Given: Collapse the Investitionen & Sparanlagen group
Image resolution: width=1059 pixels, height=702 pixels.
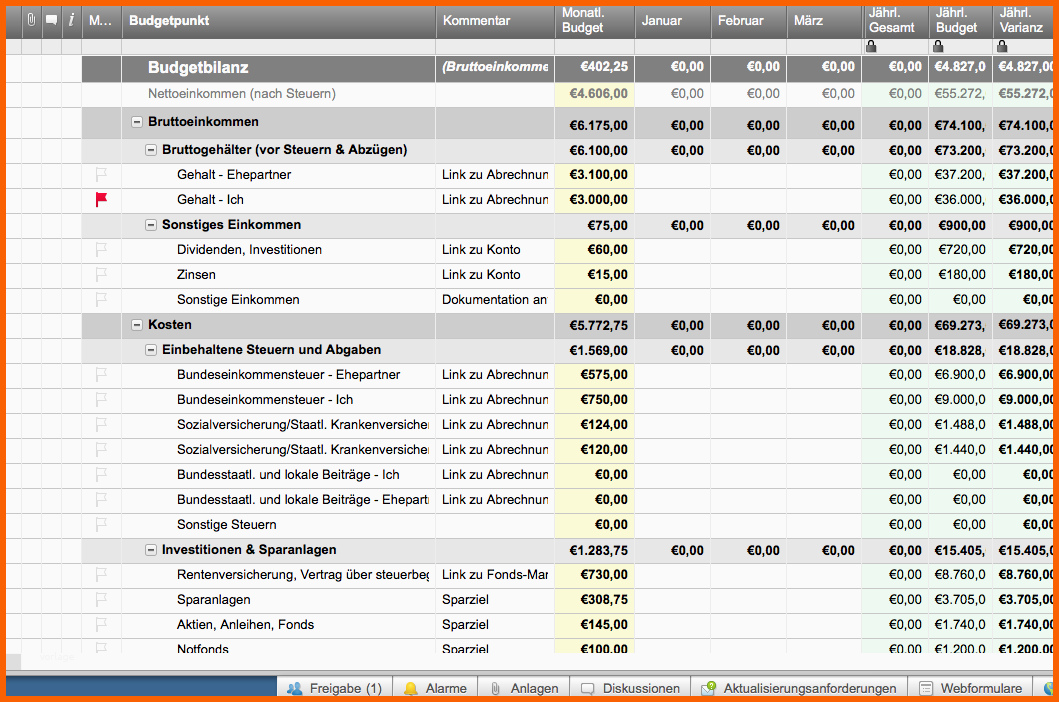Looking at the screenshot, I should click(x=151, y=550).
